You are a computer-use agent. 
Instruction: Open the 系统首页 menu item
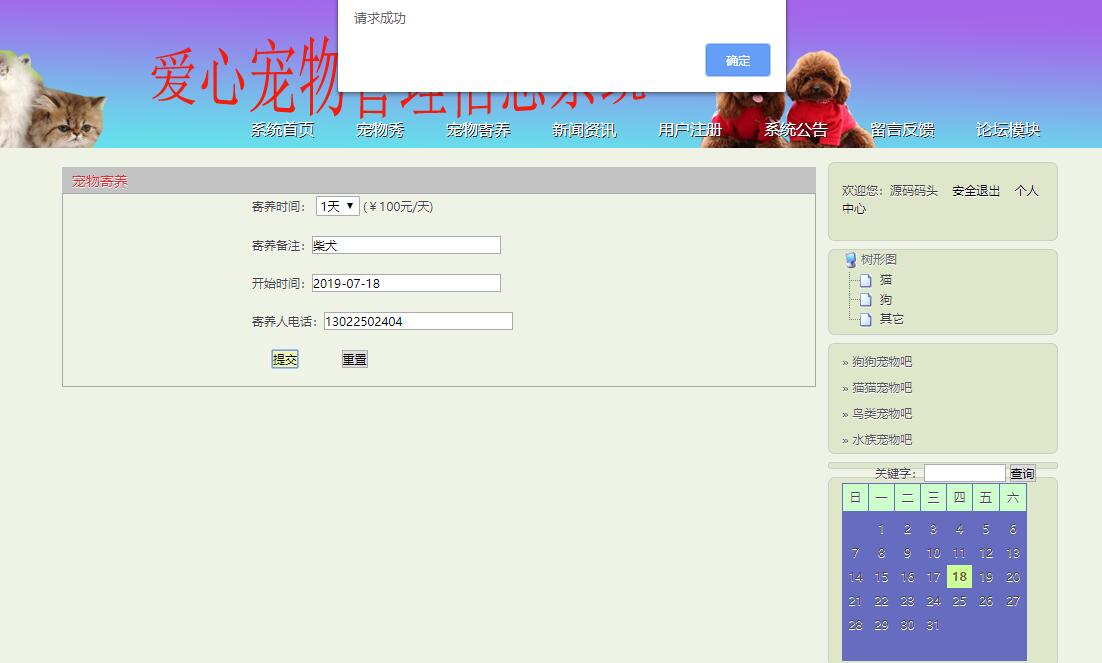tap(281, 129)
